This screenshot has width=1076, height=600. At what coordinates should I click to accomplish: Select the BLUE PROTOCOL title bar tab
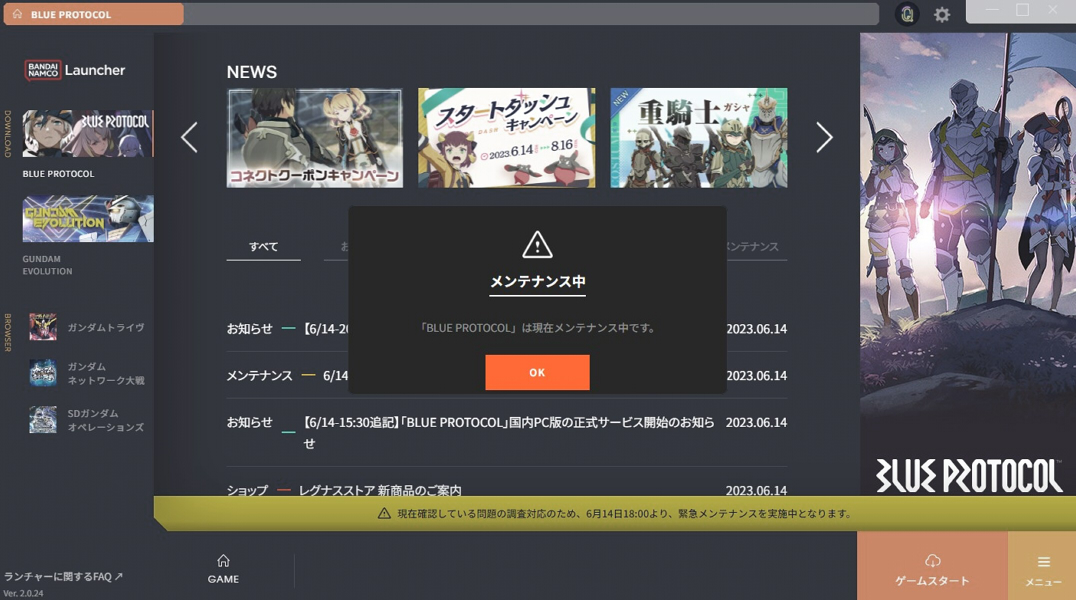click(x=93, y=14)
